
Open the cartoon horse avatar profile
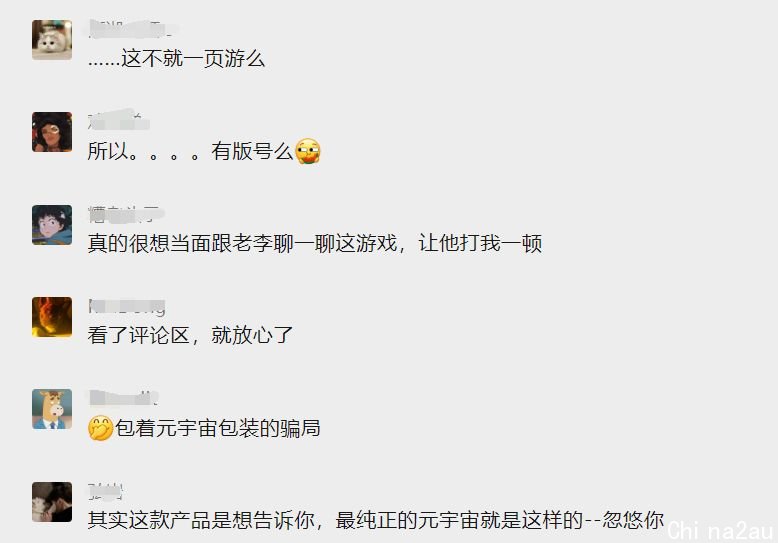52,409
